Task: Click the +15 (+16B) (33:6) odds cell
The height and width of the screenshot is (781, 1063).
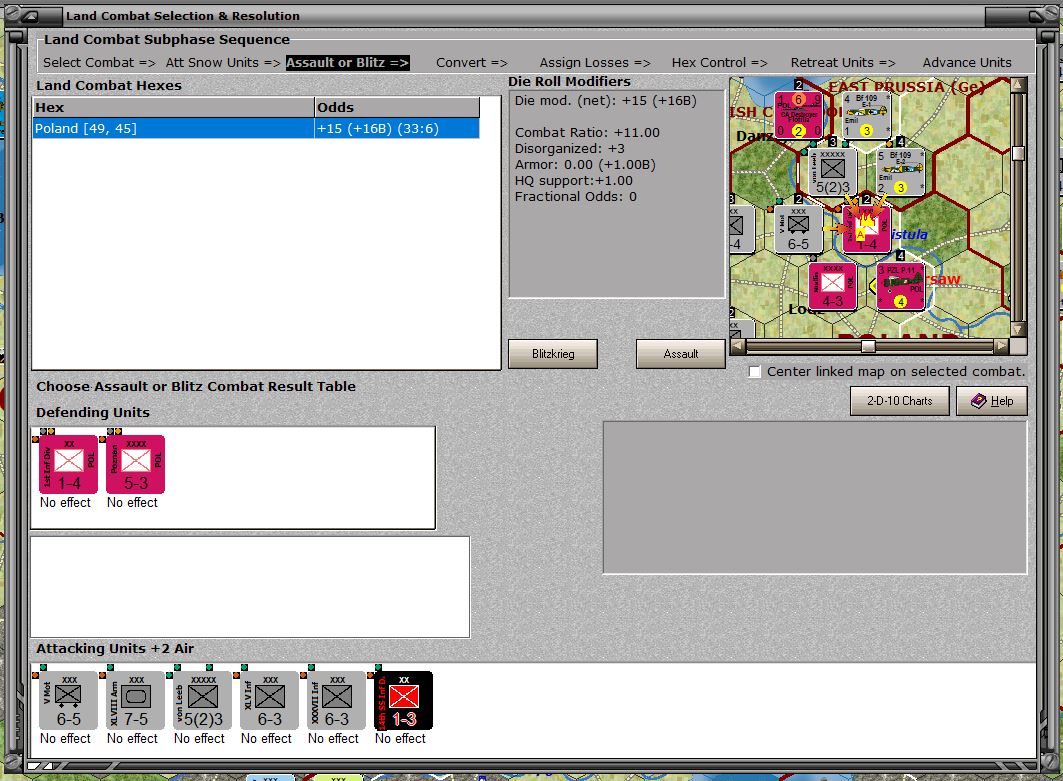Action: 397,128
